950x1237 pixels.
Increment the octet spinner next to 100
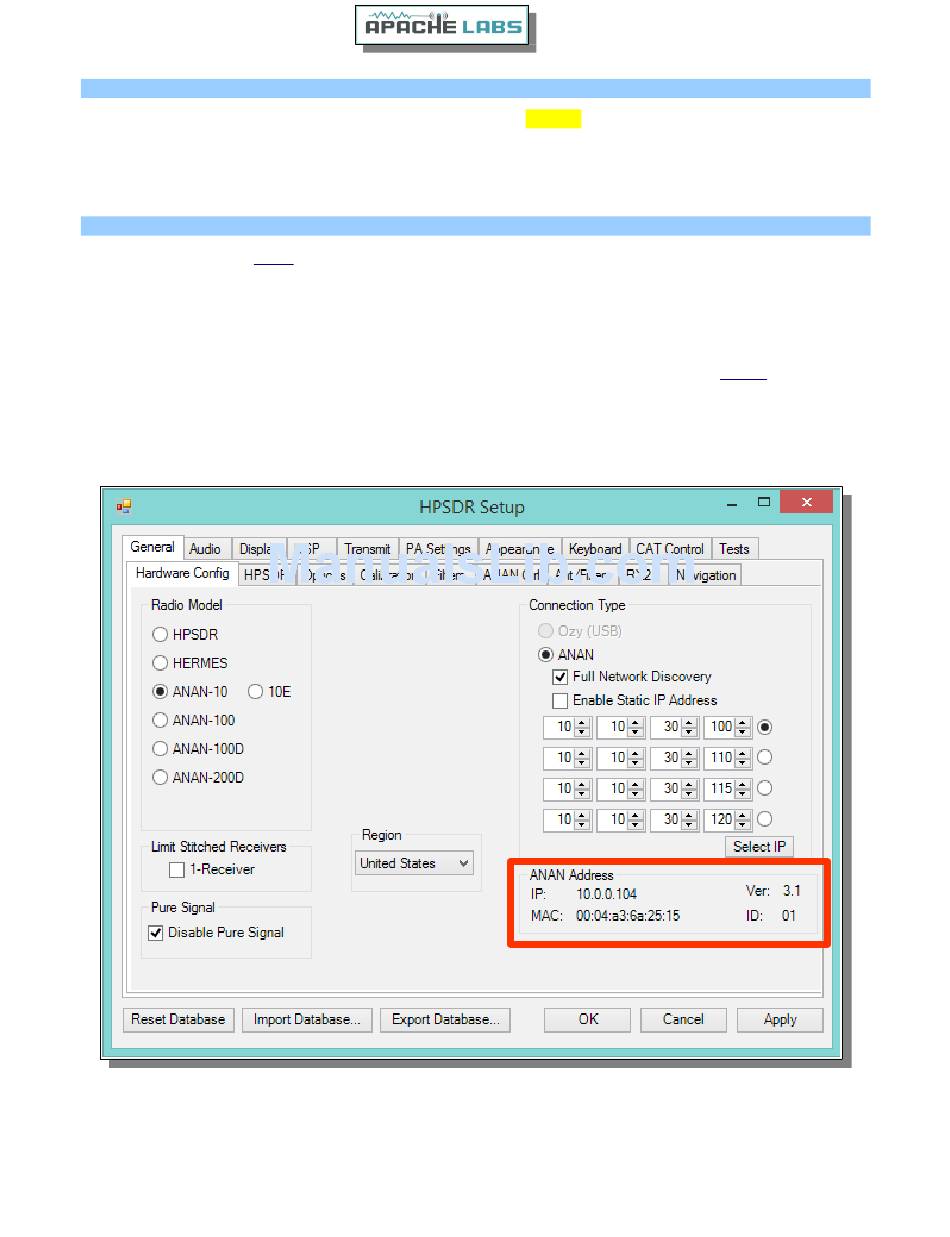click(x=743, y=722)
